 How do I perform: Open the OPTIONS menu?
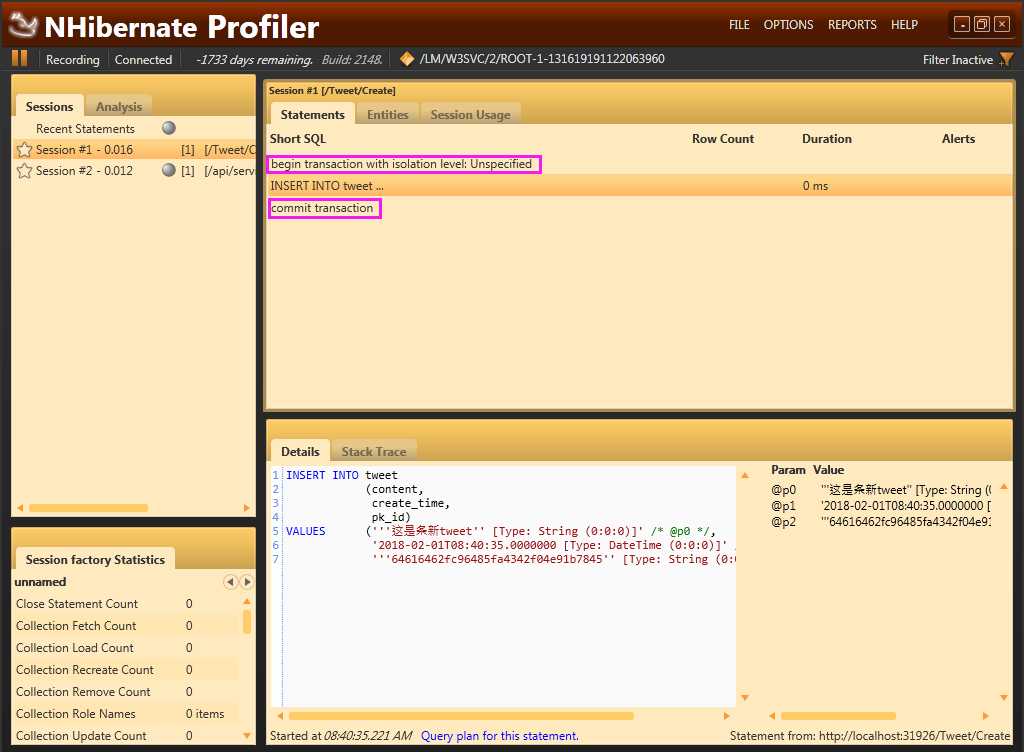coord(788,25)
